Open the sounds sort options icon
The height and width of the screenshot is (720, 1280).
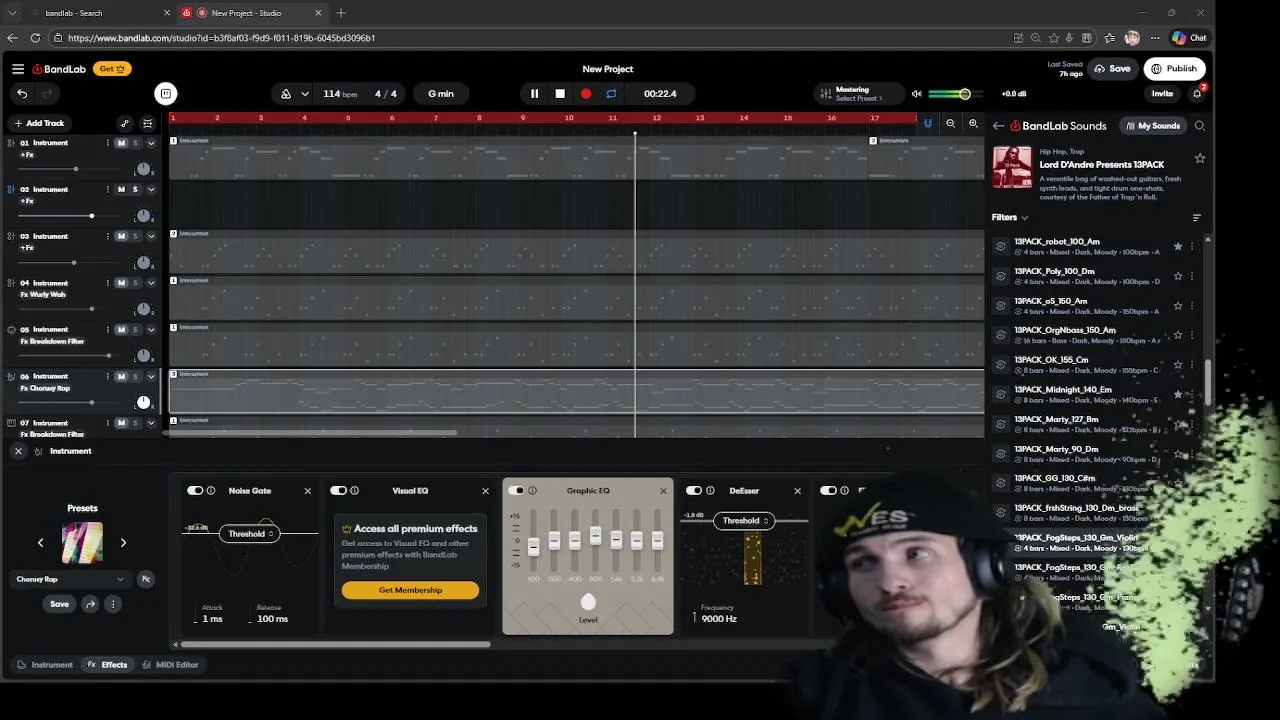click(1197, 218)
